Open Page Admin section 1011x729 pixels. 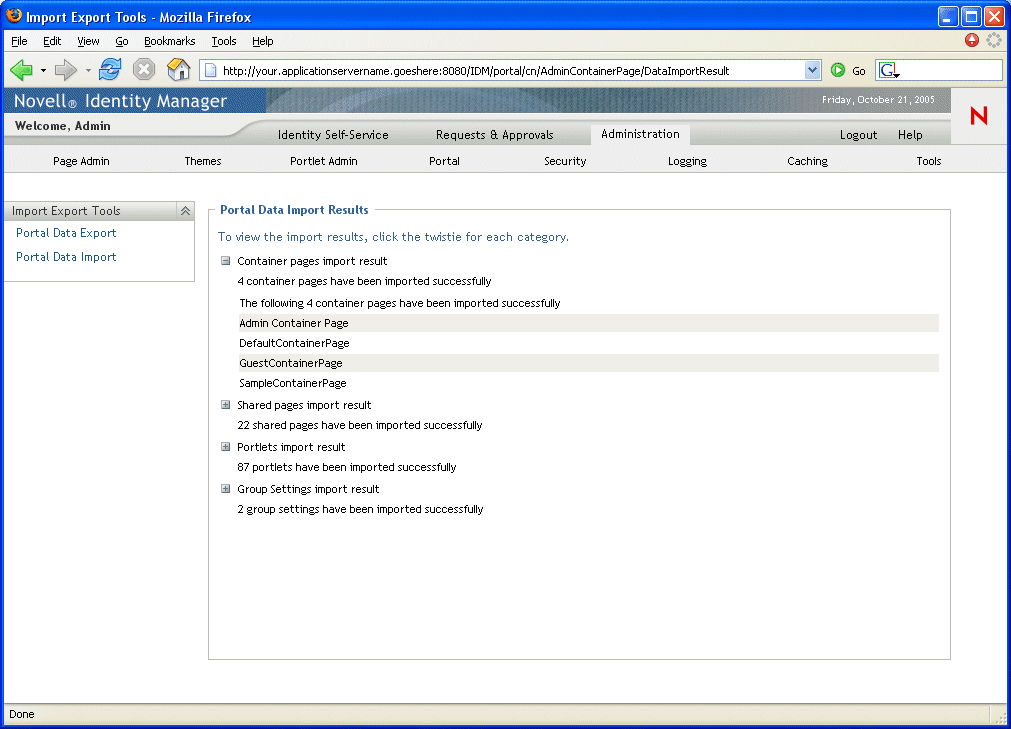coord(81,161)
